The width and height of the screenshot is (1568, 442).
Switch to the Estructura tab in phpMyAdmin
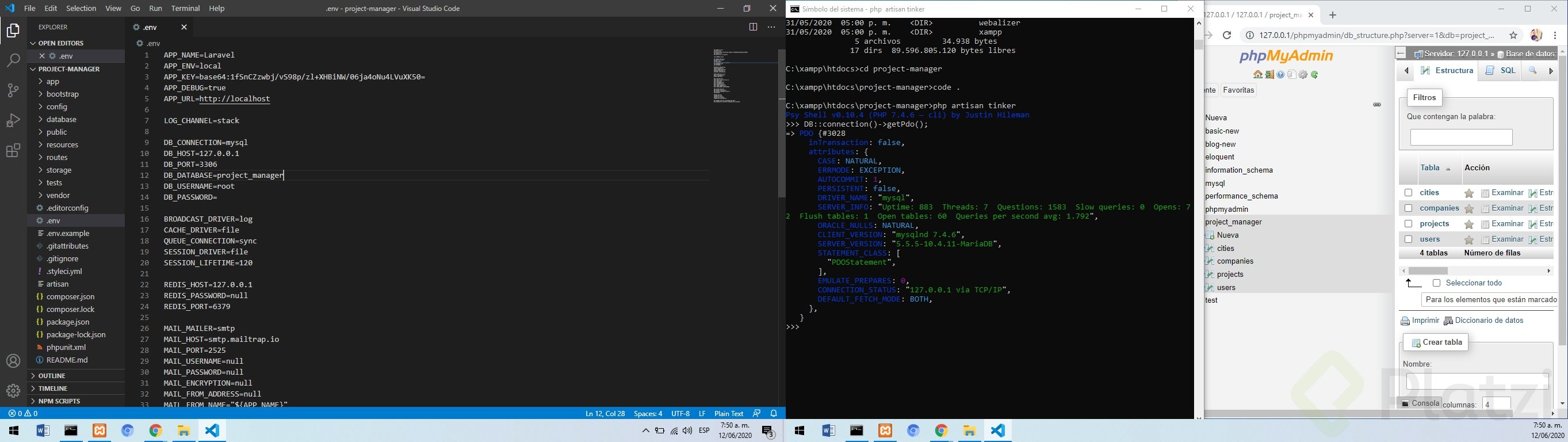click(1447, 71)
